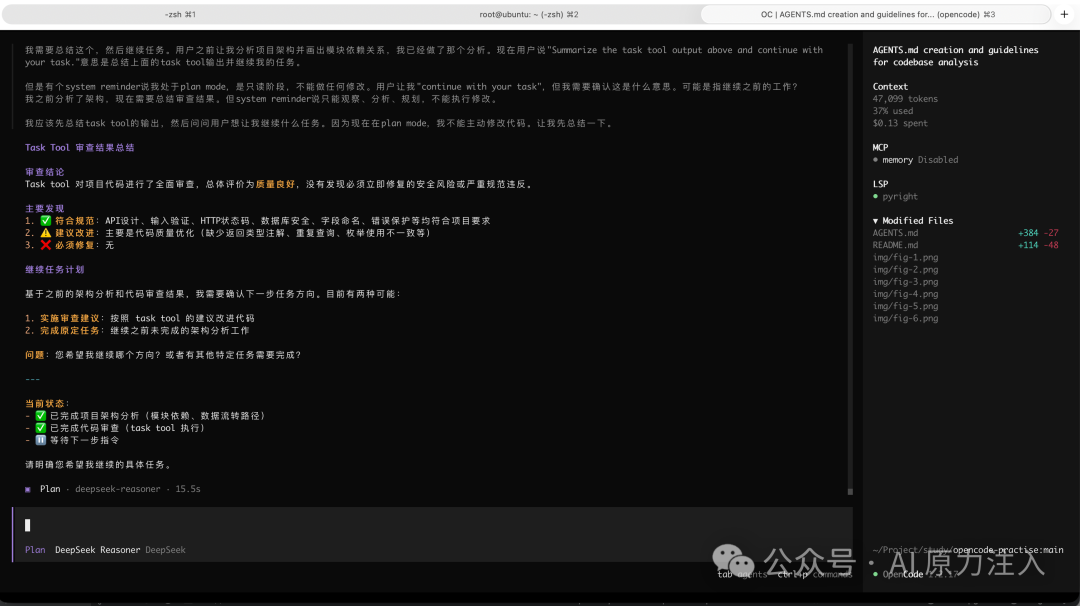1080x606 pixels.
Task: Click the pyright LSP status dot
Action: 875,196
